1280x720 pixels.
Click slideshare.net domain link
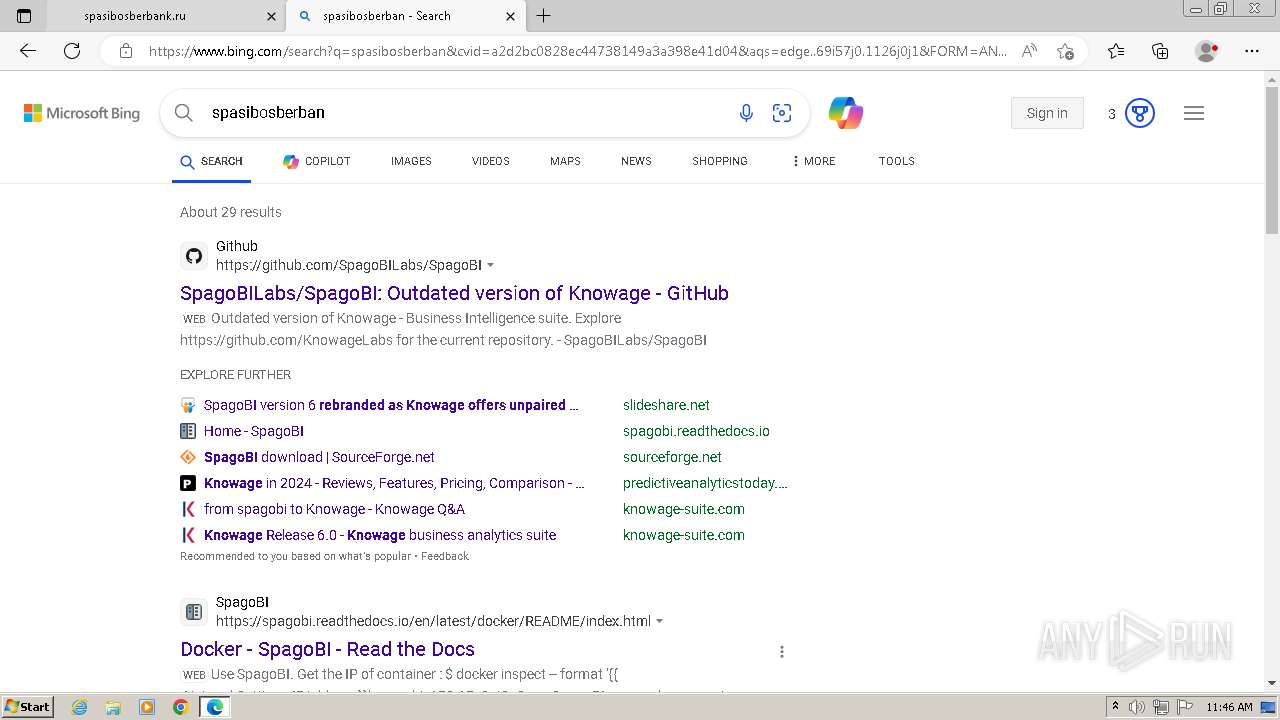[666, 405]
